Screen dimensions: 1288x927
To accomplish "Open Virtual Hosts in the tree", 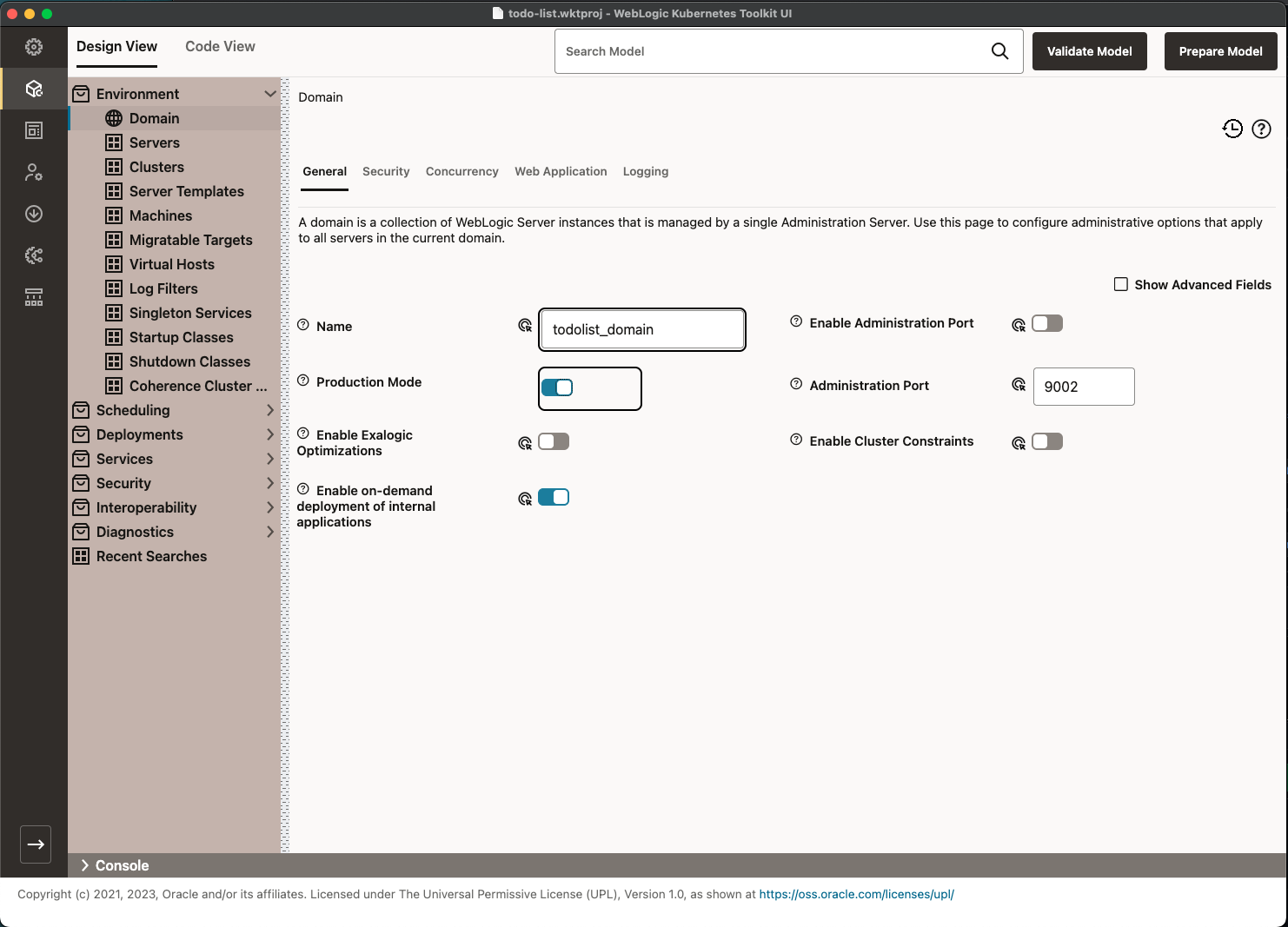I will pyautogui.click(x=174, y=264).
